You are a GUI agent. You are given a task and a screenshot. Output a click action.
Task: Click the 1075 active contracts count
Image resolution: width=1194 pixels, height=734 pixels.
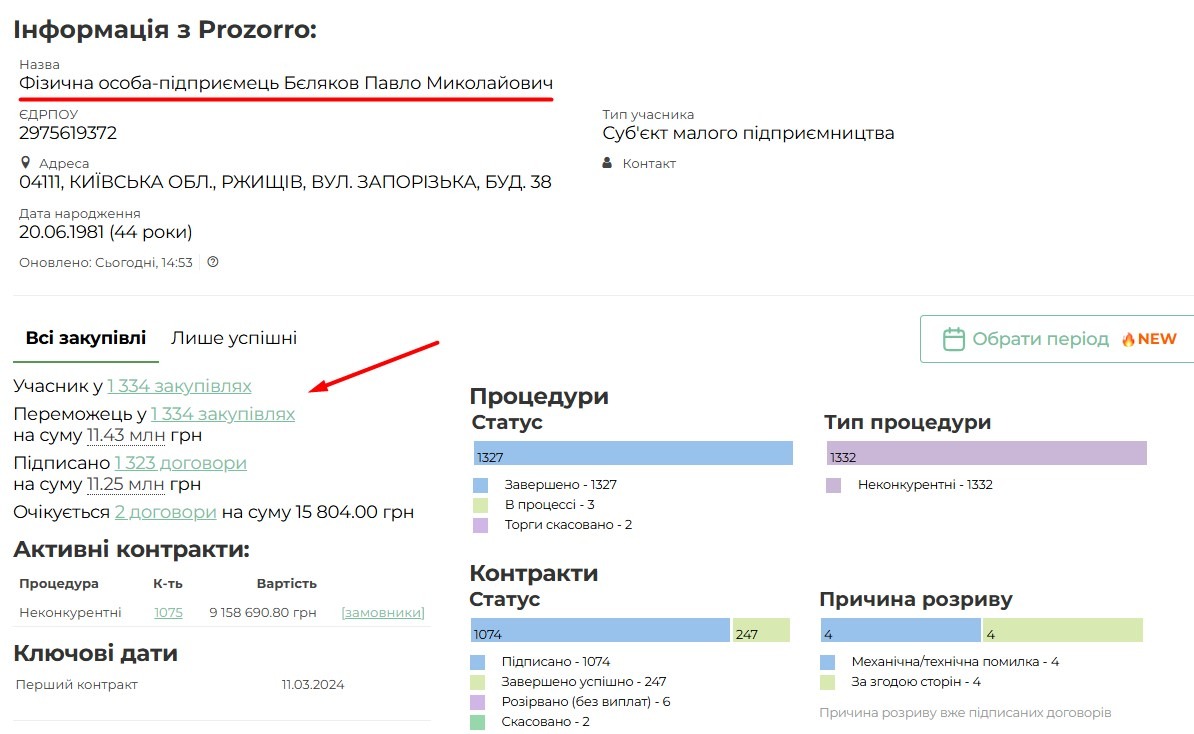click(168, 612)
